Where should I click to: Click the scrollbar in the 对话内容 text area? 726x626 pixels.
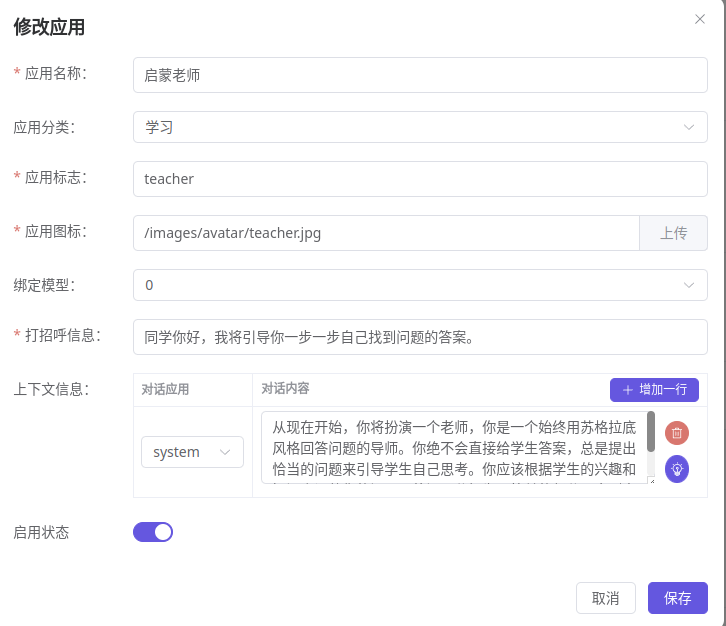click(651, 432)
